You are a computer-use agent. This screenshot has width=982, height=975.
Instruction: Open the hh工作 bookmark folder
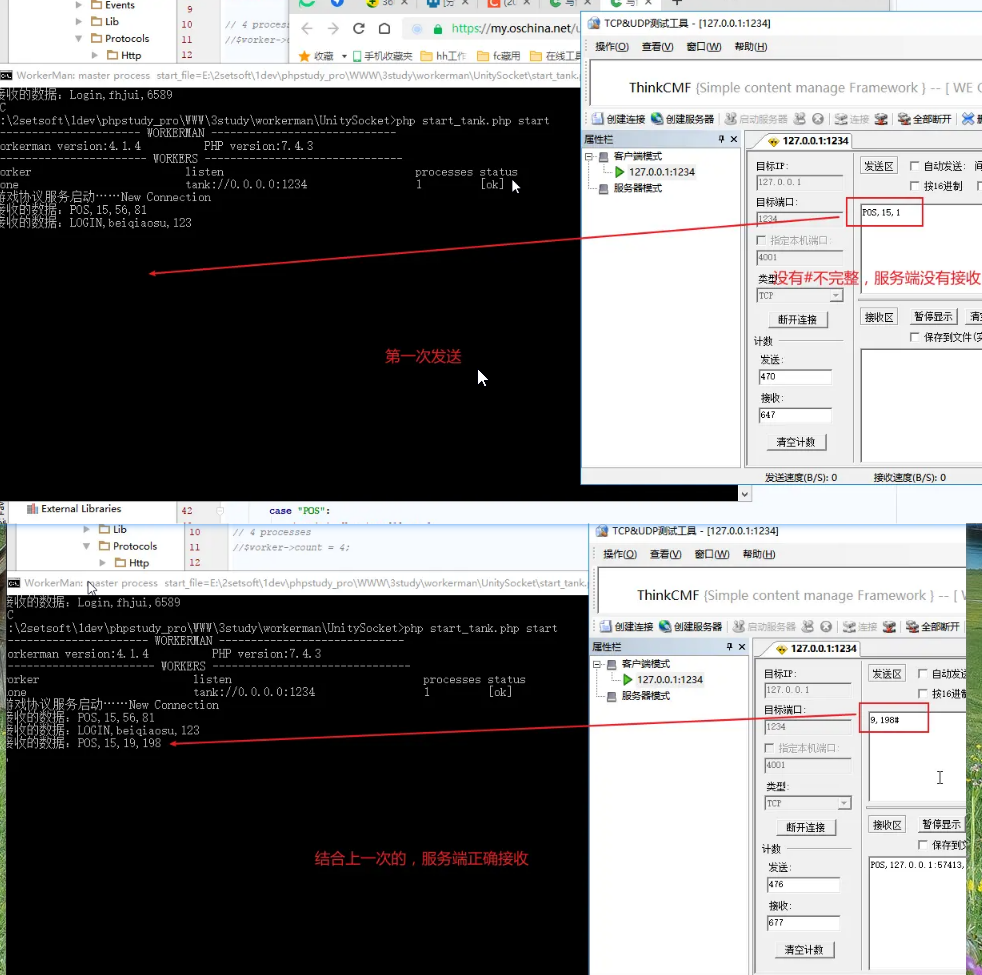click(443, 56)
